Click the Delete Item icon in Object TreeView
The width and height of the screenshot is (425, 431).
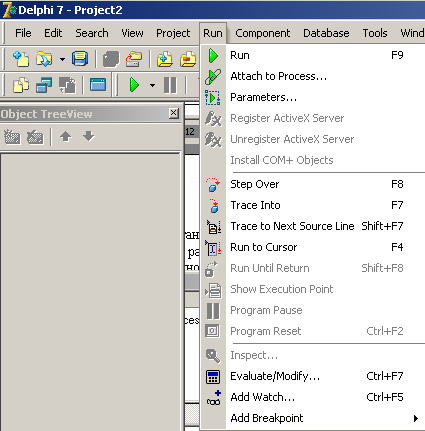pyautogui.click(x=35, y=137)
